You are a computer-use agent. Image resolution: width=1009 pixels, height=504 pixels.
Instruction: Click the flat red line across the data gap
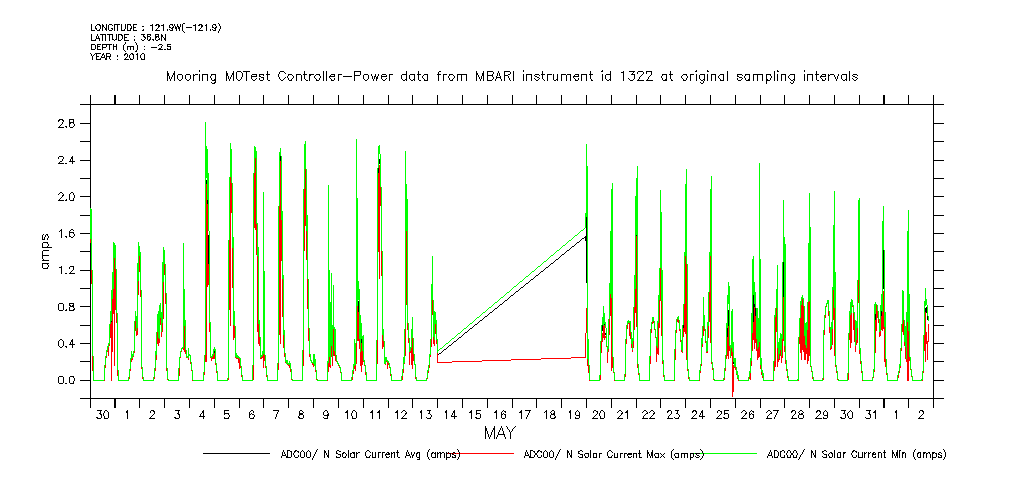click(x=510, y=359)
